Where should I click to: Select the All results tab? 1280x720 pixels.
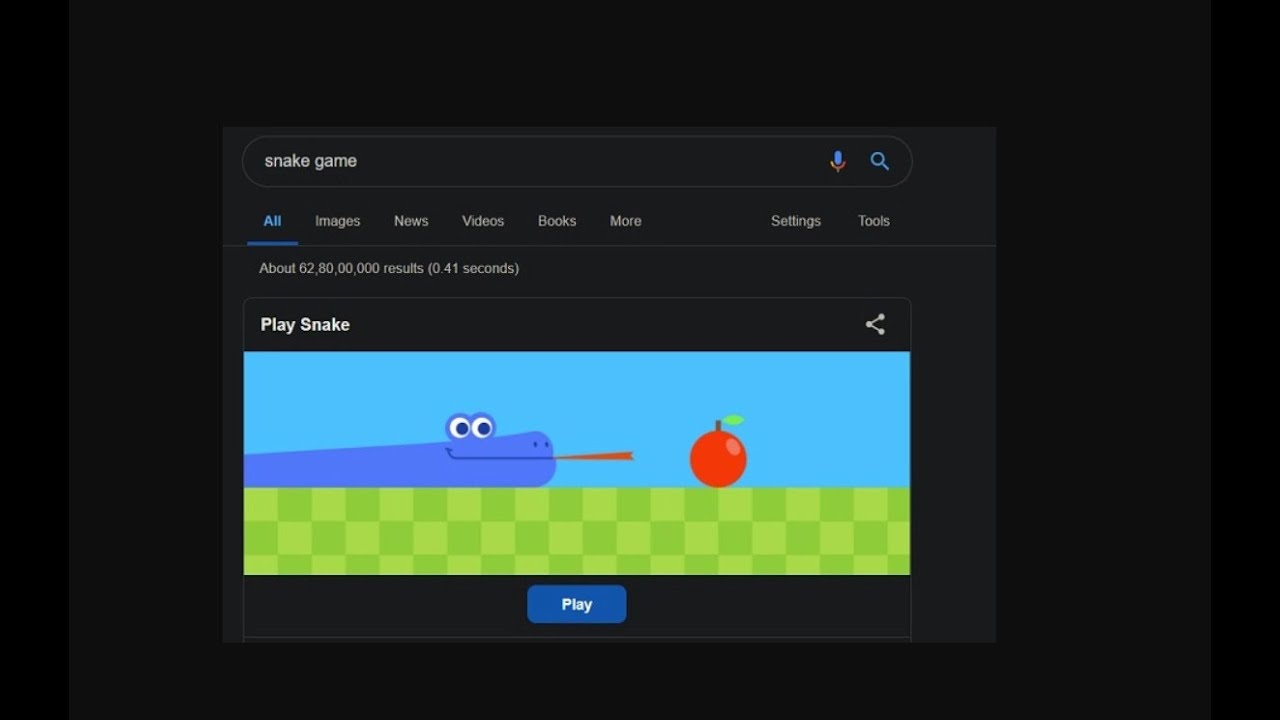272,221
